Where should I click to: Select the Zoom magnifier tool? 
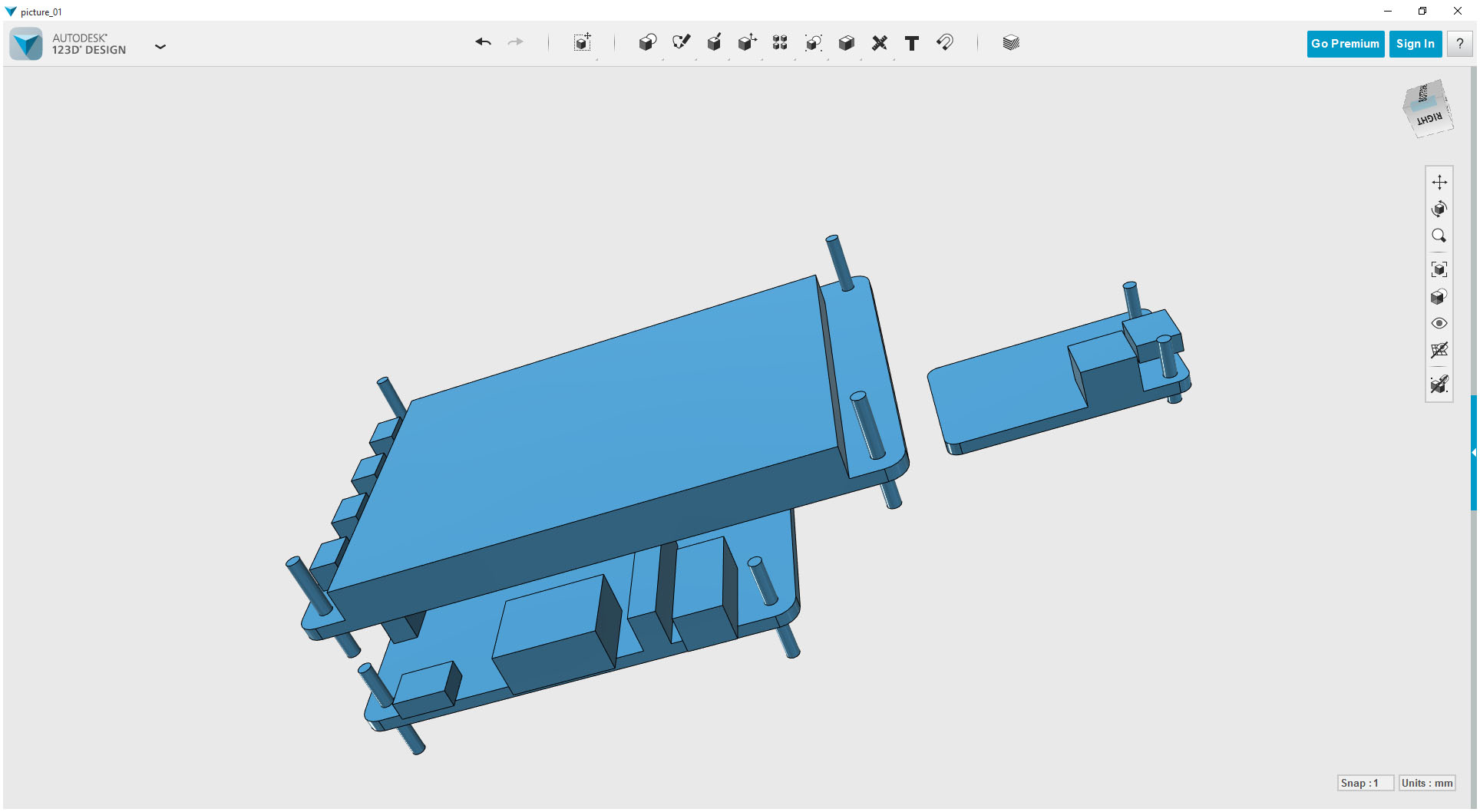tap(1439, 236)
